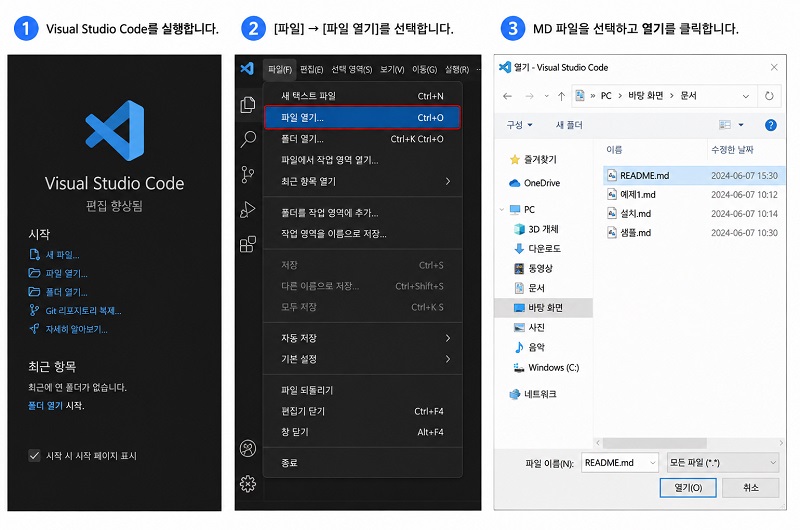Screen dimensions: 800x530
Task: Click the 파일 이름 input field
Action: (x=619, y=463)
